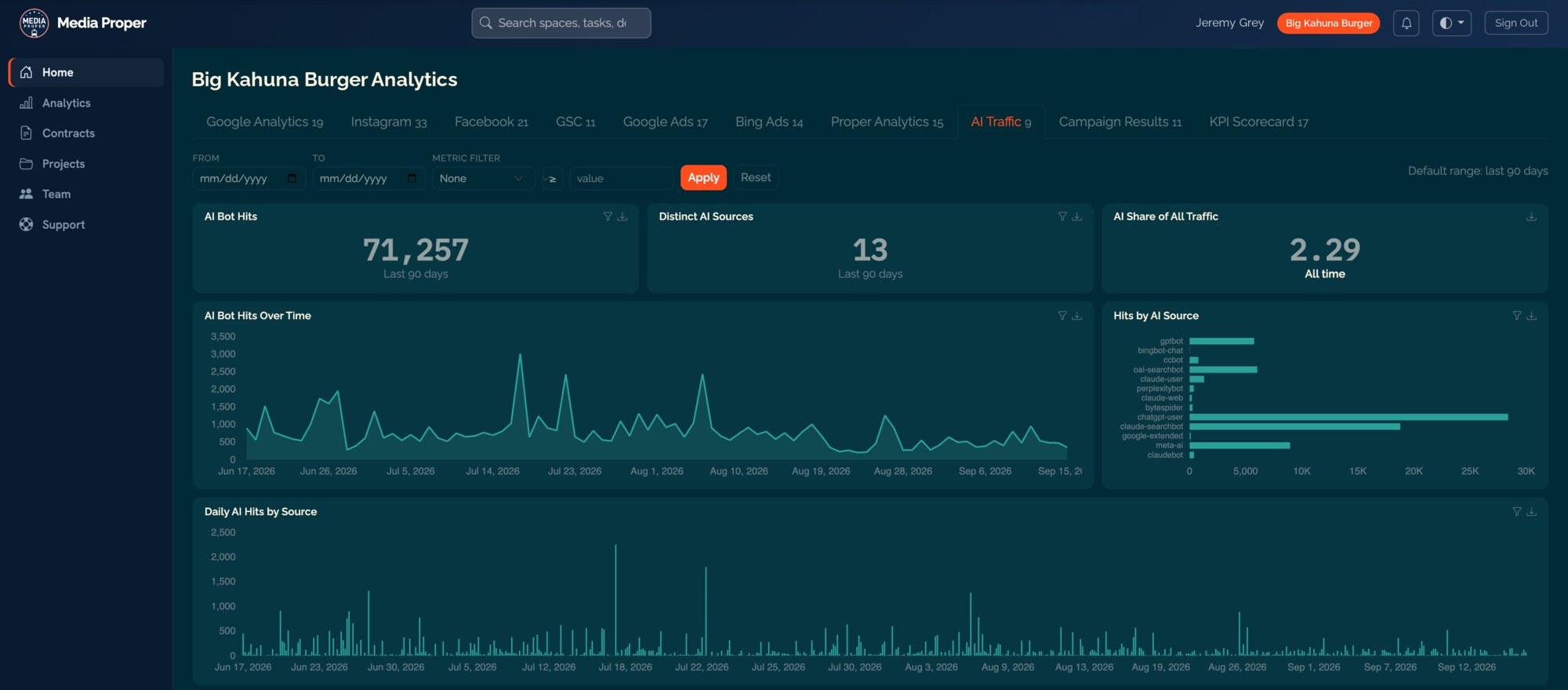Filter the AI Bot Hits Over Time chart
The width and height of the screenshot is (1568, 690).
click(1062, 315)
